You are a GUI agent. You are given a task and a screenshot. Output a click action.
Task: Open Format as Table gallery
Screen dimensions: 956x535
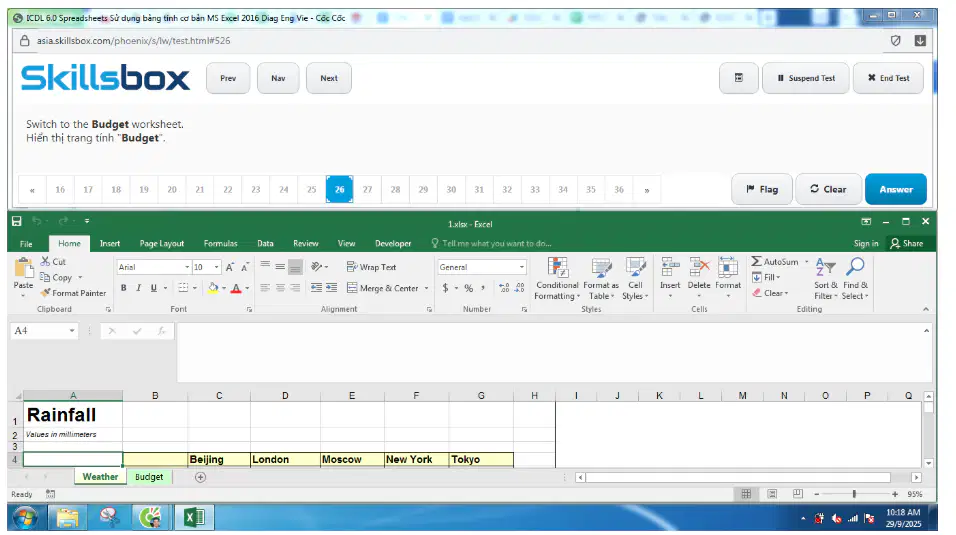(x=601, y=279)
